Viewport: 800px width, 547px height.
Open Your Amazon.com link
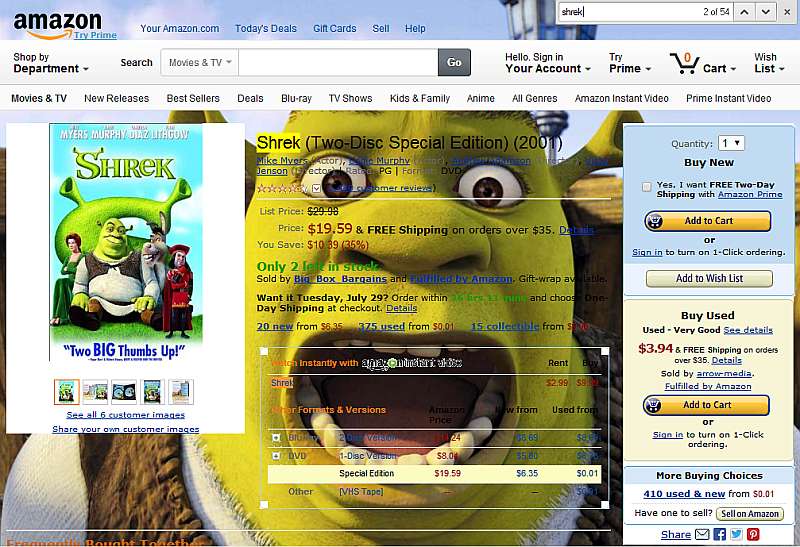tap(180, 29)
